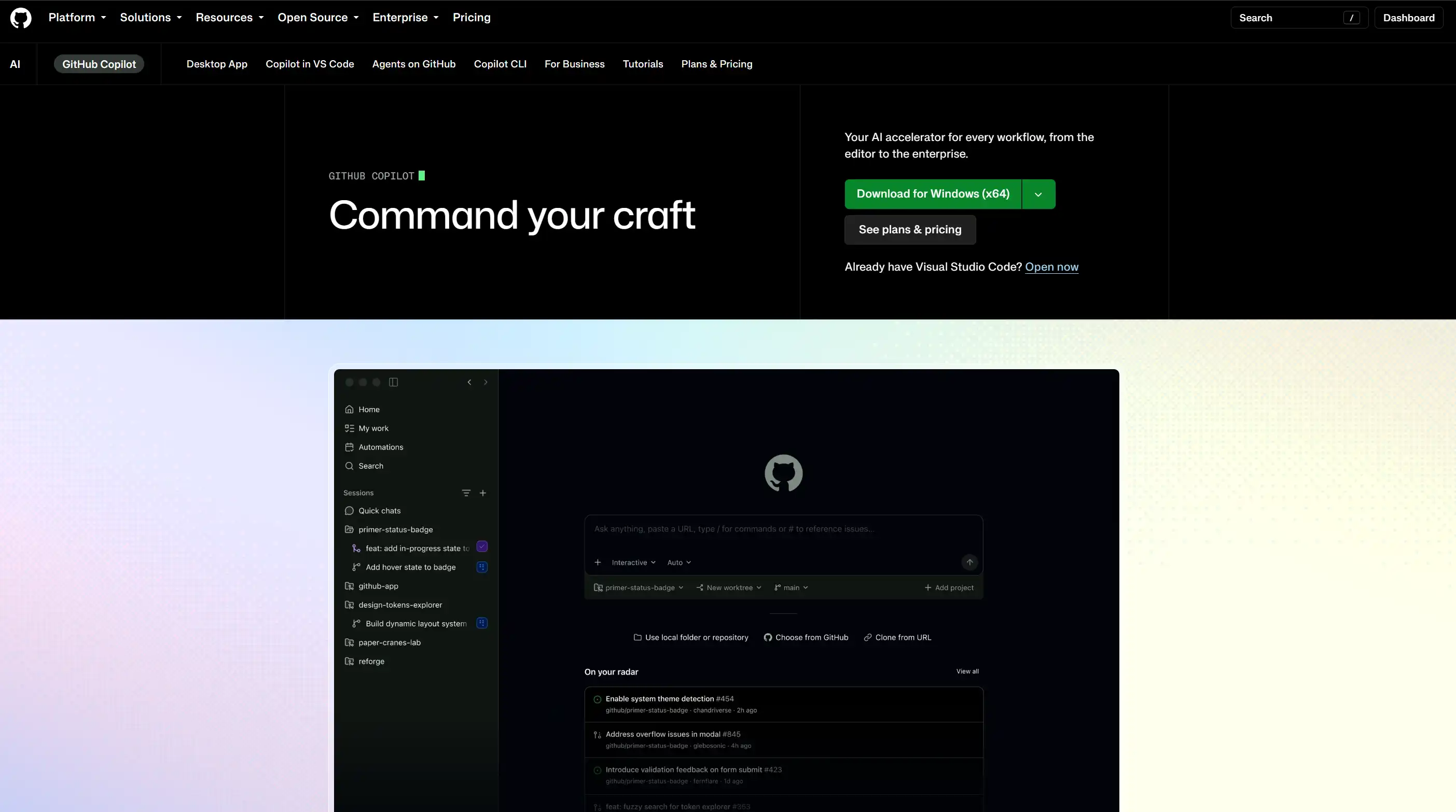The height and width of the screenshot is (812, 1456).
Task: Click blue badge beside Build dynamic layout
Action: coord(482,623)
